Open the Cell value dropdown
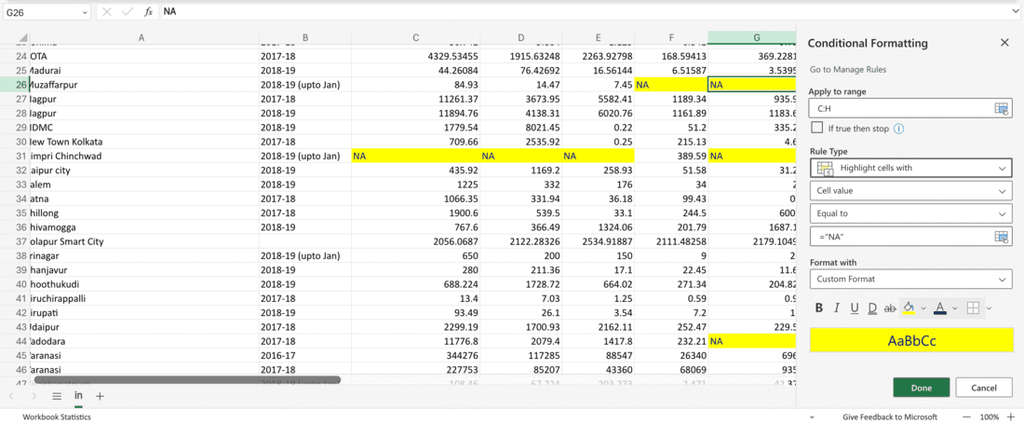This screenshot has width=1024, height=424. coord(910,191)
